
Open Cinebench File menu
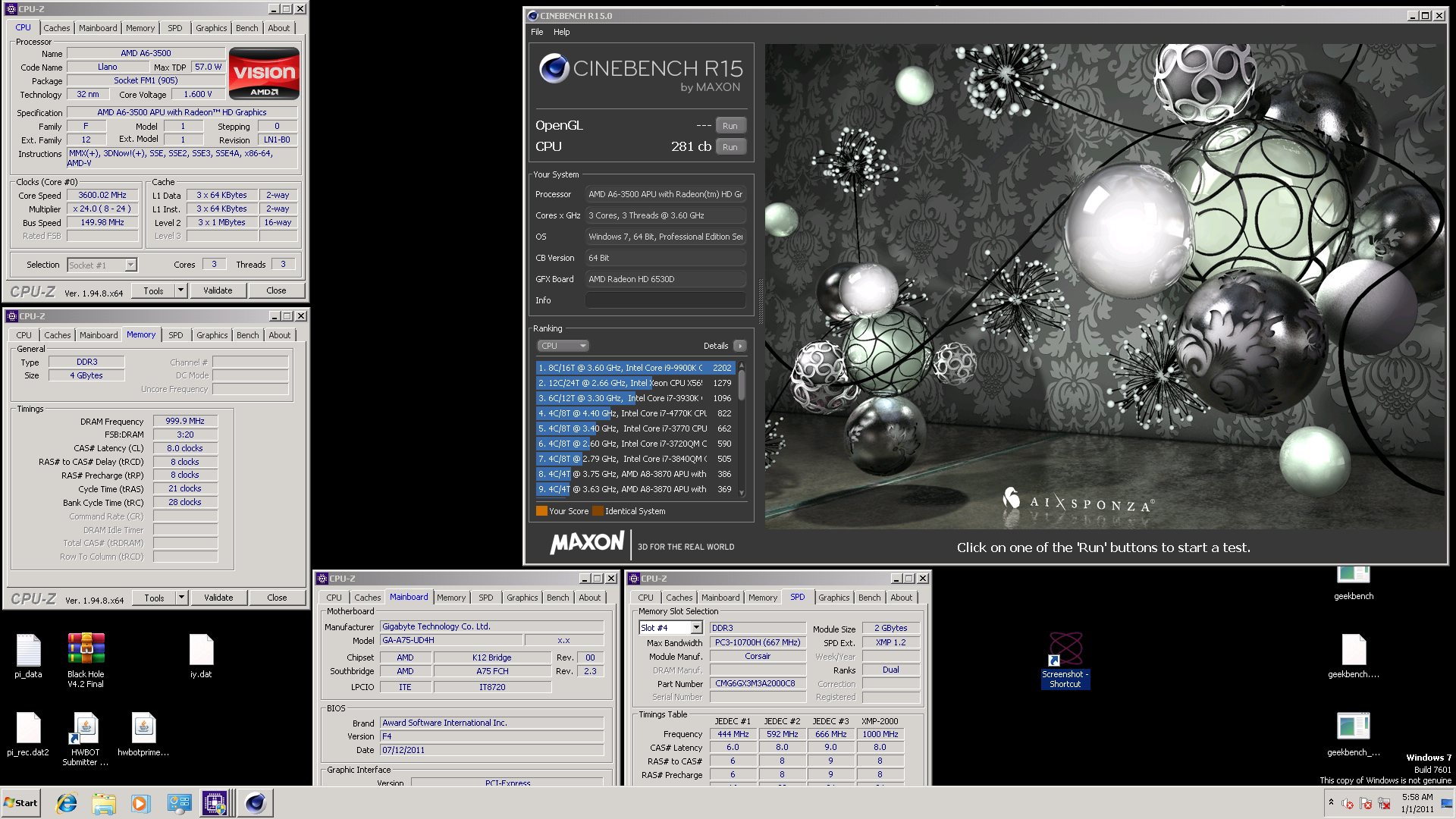(537, 32)
